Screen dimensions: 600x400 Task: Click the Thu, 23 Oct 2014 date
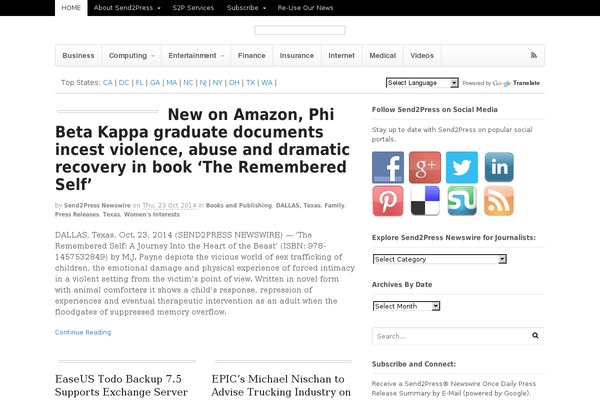[x=169, y=206]
